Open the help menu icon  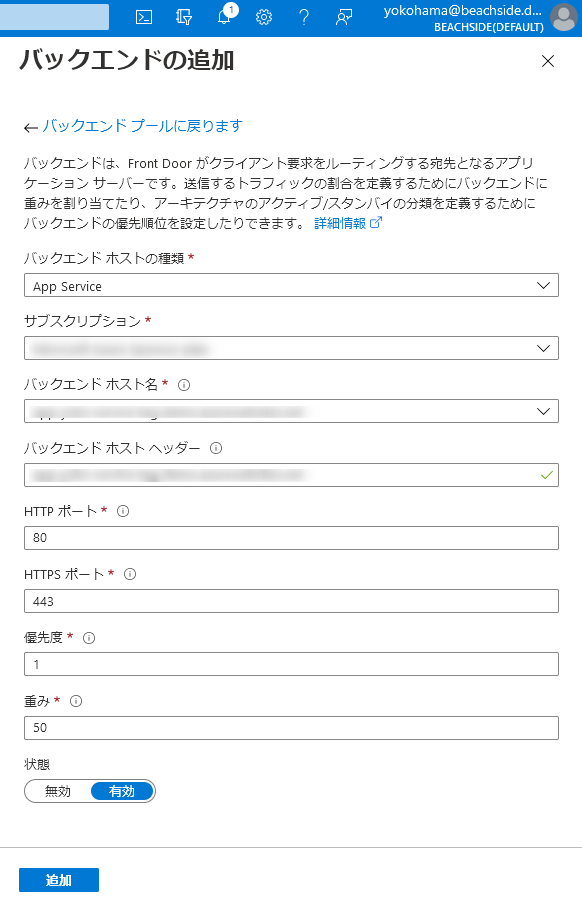click(x=303, y=17)
